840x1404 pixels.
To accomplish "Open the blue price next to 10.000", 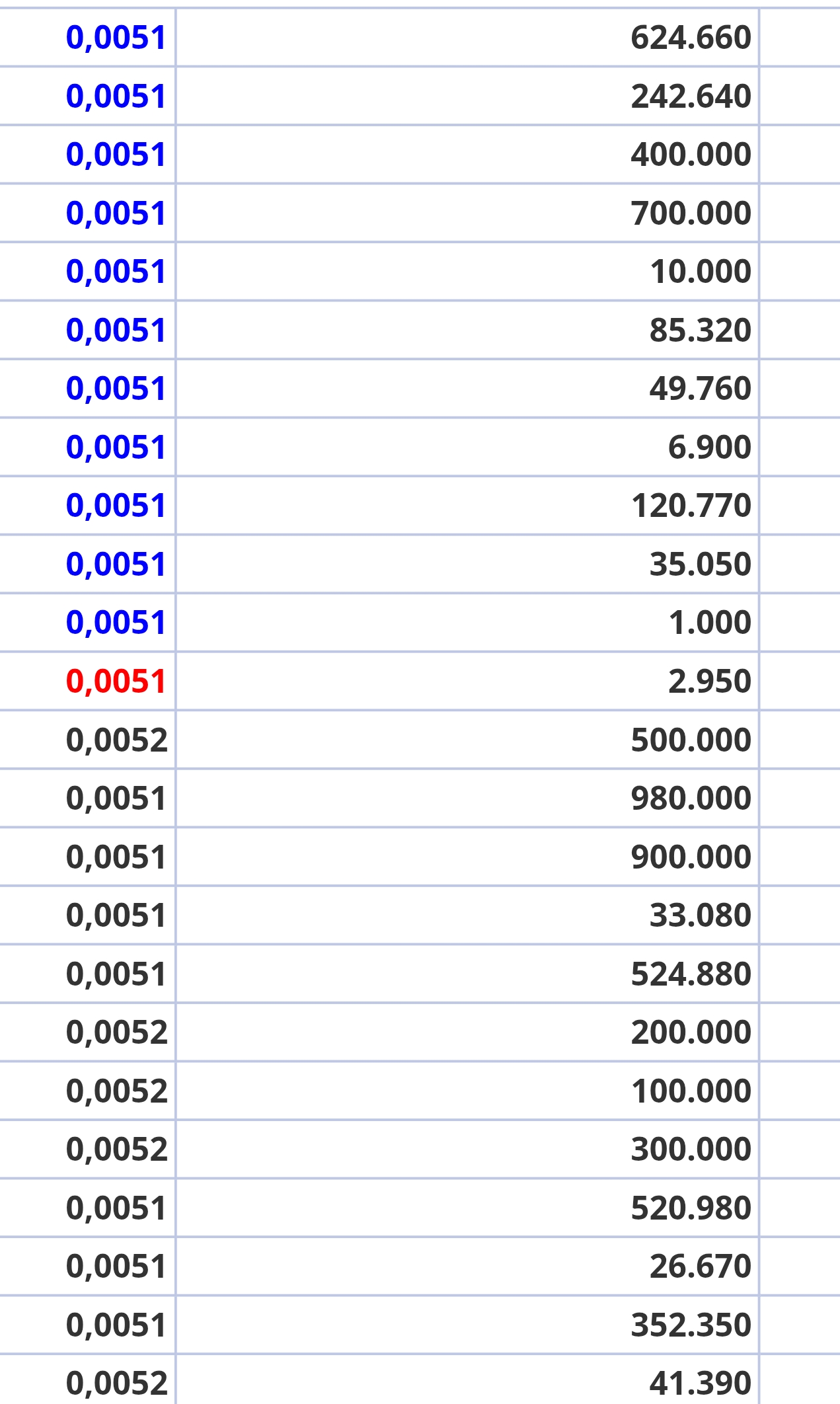I will click(116, 272).
